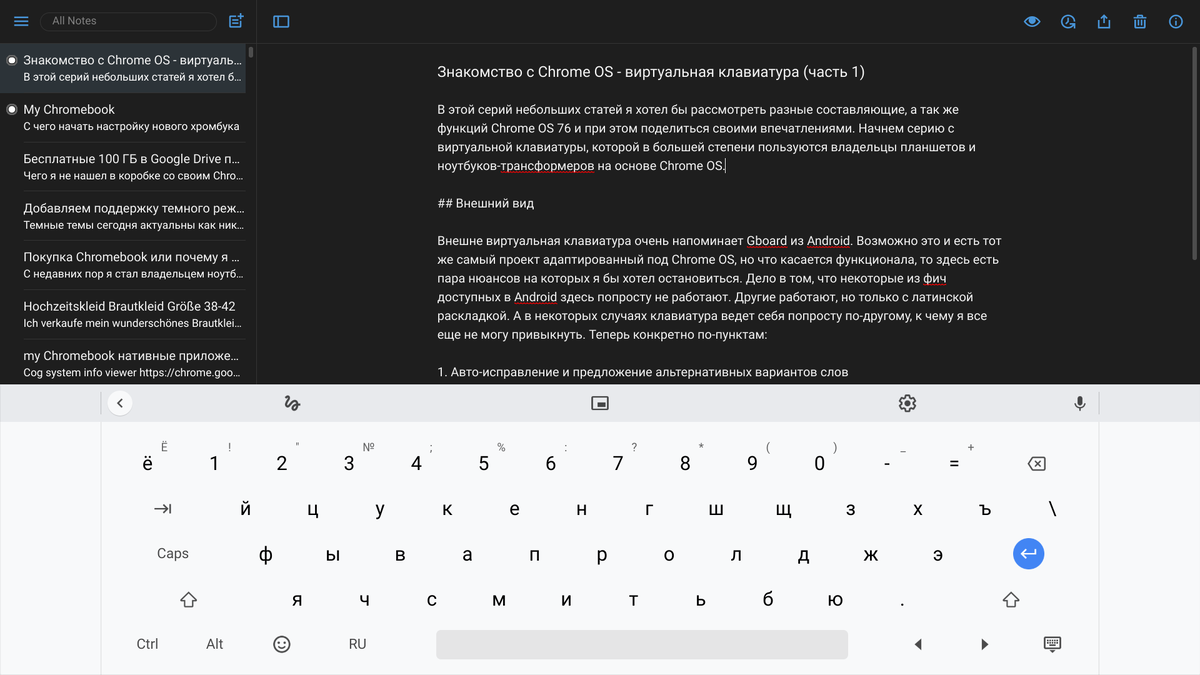Tap the щ key
The width and height of the screenshot is (1200, 675).
pos(783,509)
